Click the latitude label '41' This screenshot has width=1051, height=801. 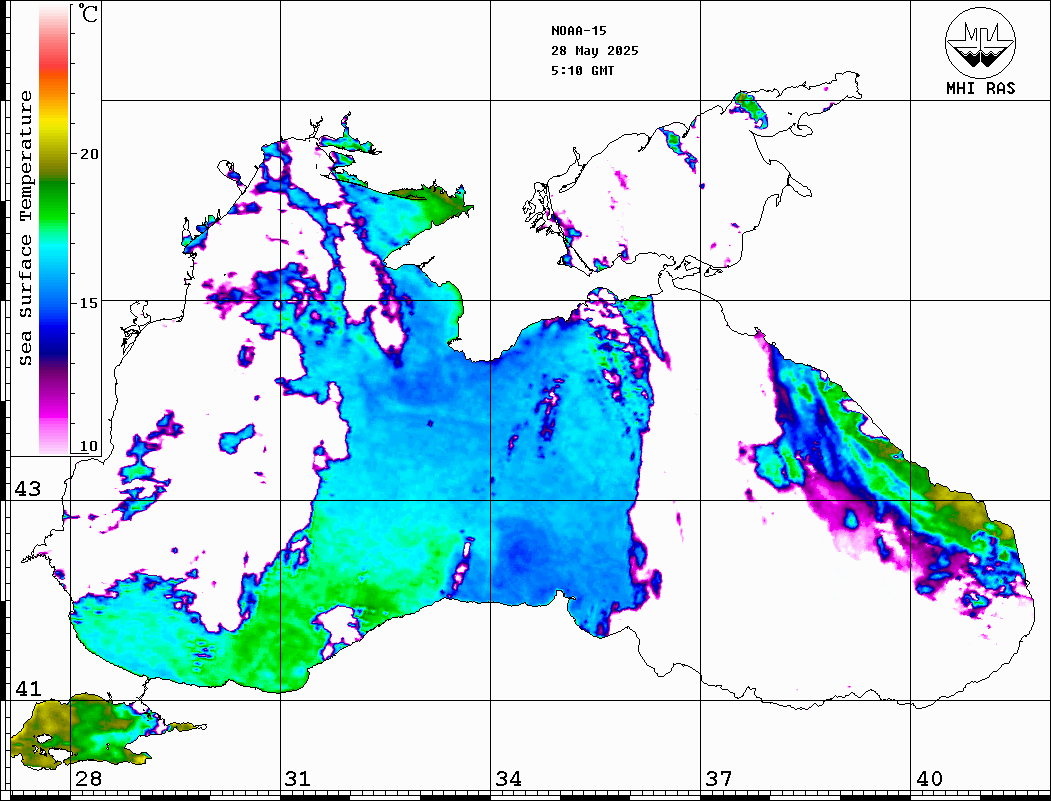point(28,688)
